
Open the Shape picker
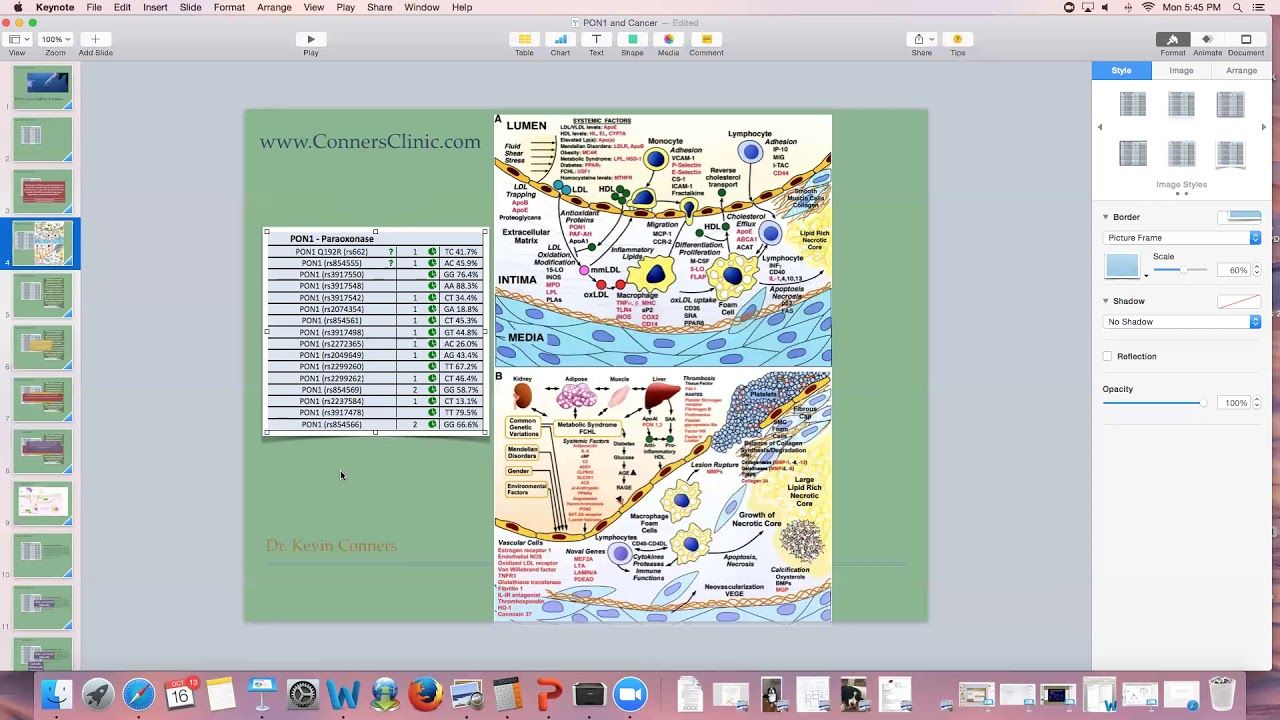[x=632, y=39]
